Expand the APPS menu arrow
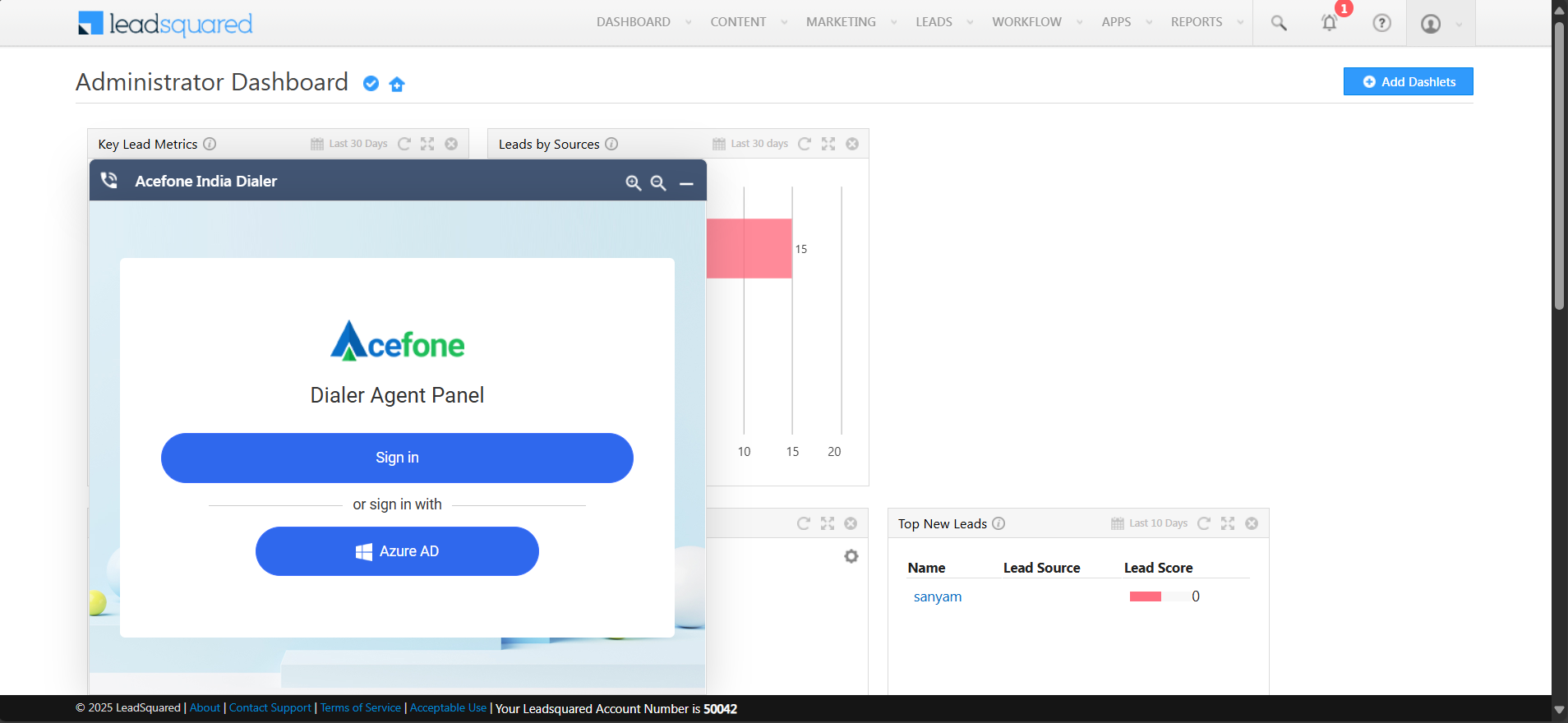1568x723 pixels. [x=1149, y=23]
